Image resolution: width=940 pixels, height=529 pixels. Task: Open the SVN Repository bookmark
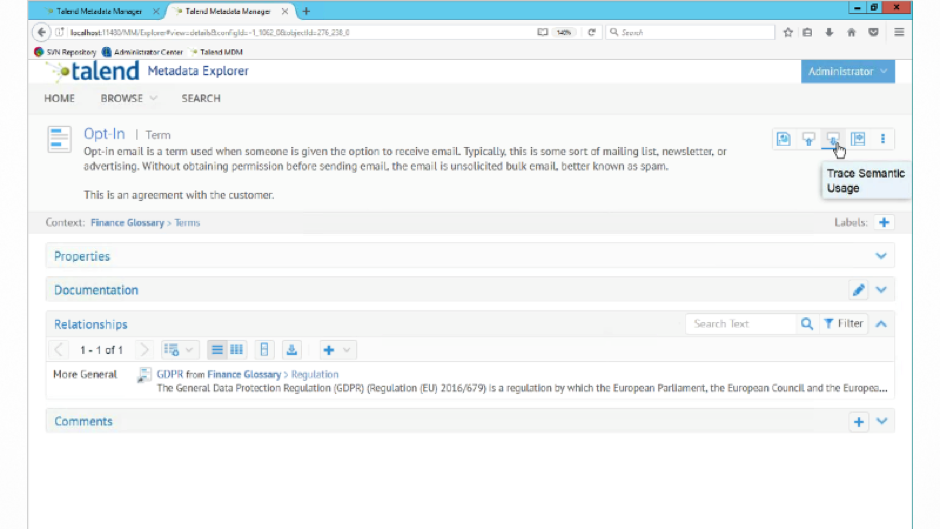point(65,52)
